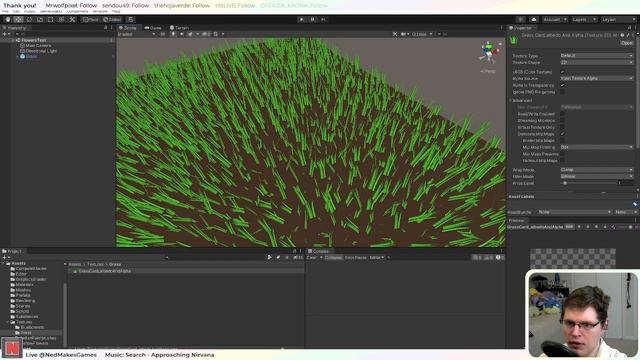Adjust the Aniso Level slider
The height and width of the screenshot is (360, 640).
click(589, 183)
